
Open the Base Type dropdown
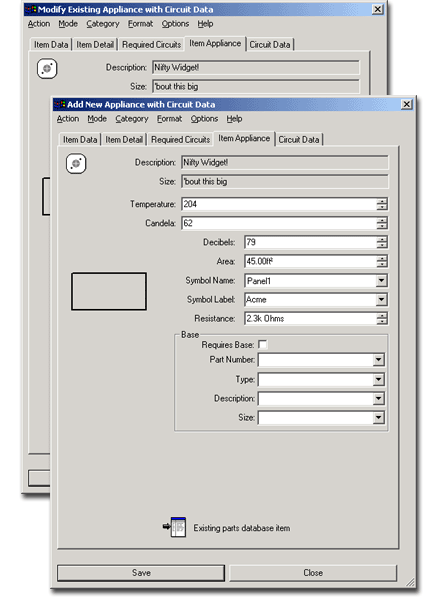(x=378, y=379)
